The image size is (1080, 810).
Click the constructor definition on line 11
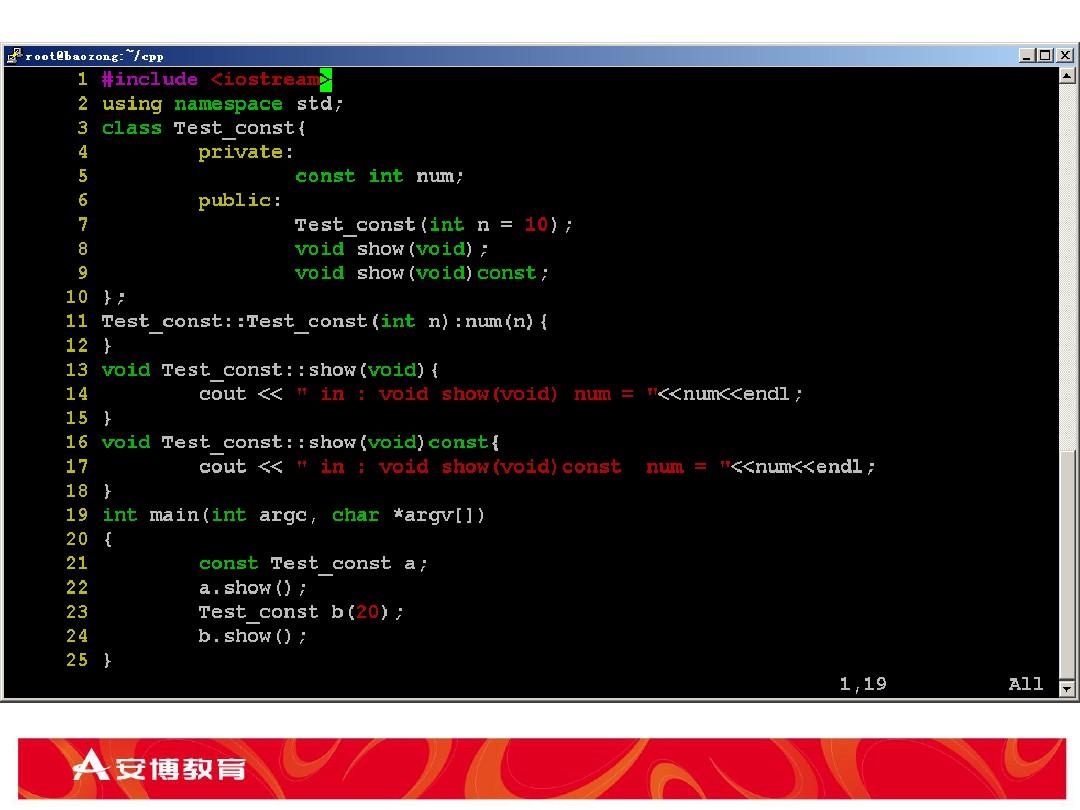coord(324,322)
